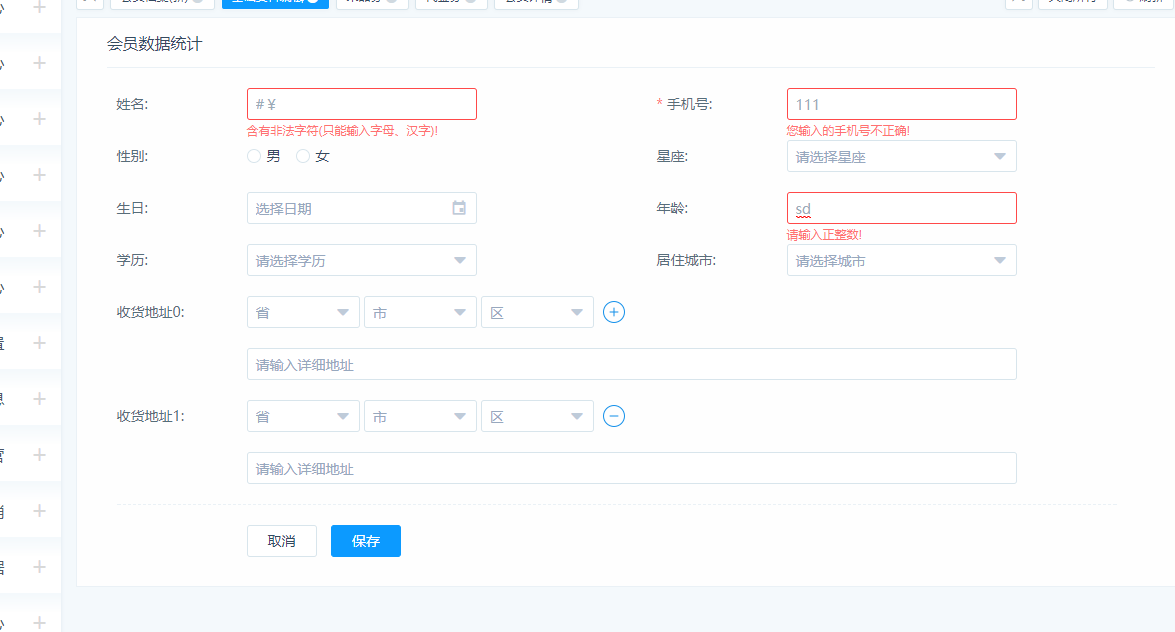This screenshot has height=632, width=1175.
Task: Remove 收货地址1 with the minus icon
Action: click(x=614, y=416)
